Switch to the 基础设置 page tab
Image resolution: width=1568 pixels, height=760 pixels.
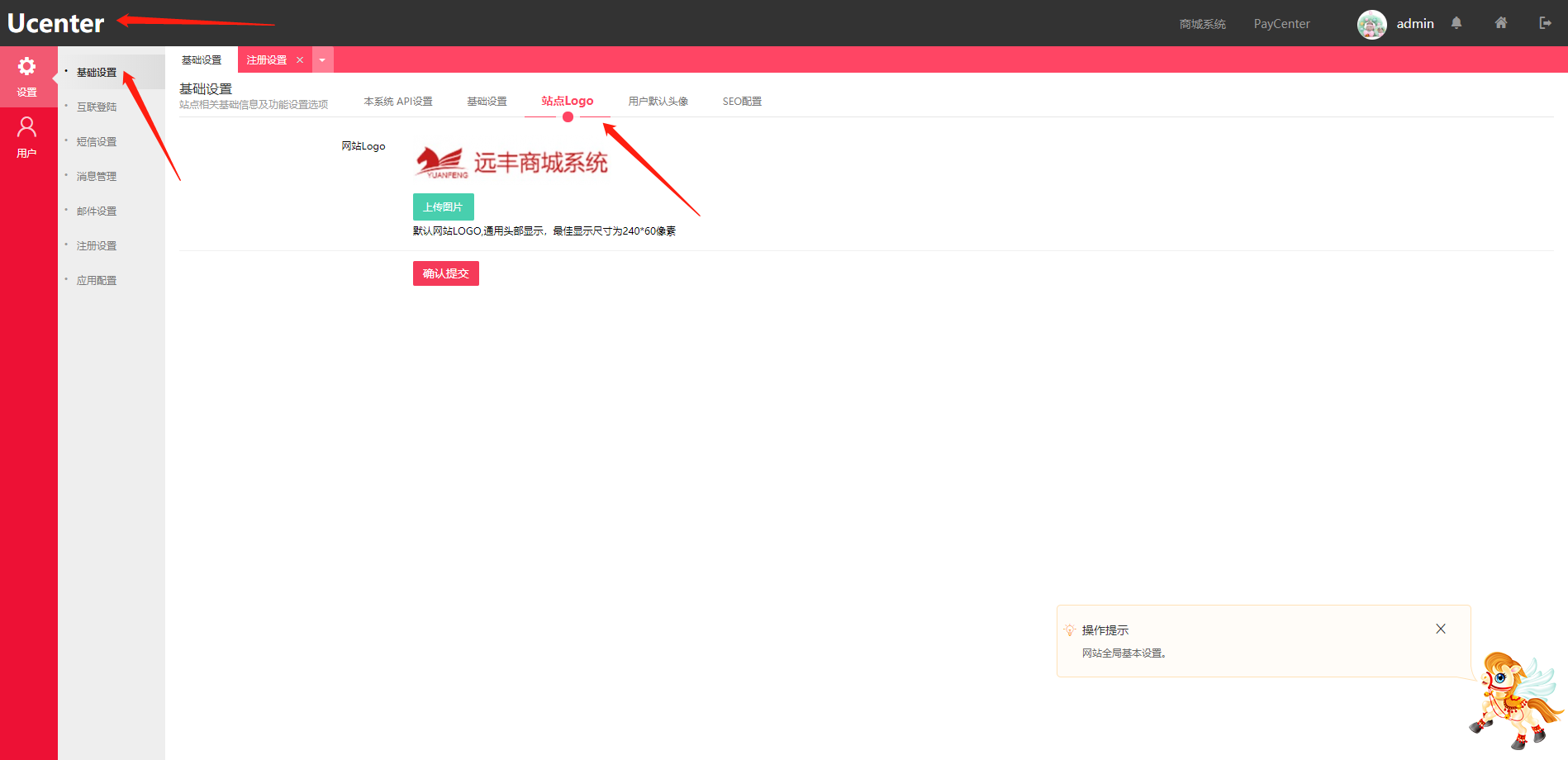(202, 60)
